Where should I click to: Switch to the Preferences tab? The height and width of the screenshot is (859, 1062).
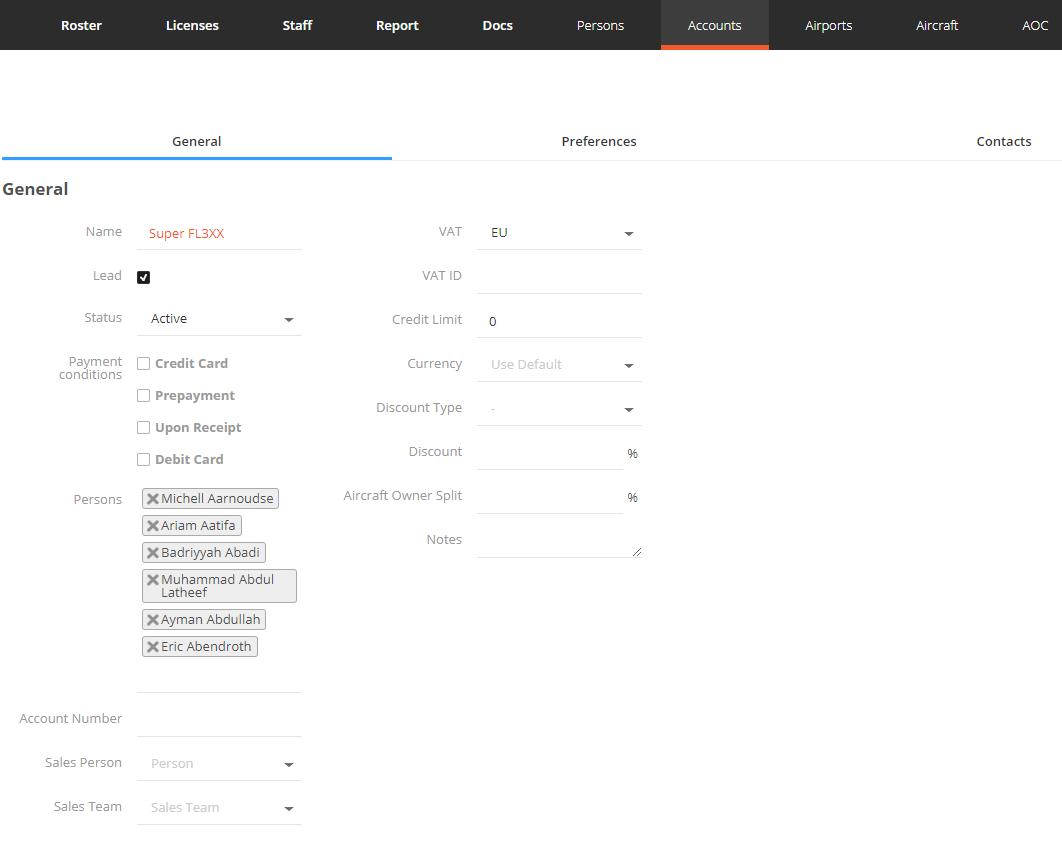tap(598, 141)
